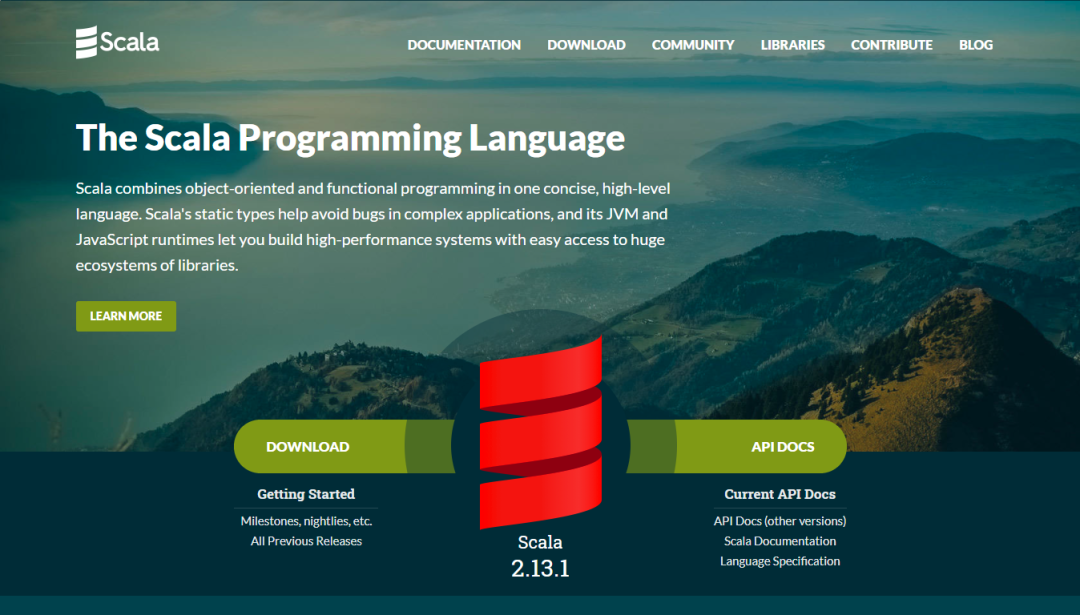Viewport: 1080px width, 615px height.
Task: Open the LIBRARIES navigation item
Action: coord(793,45)
